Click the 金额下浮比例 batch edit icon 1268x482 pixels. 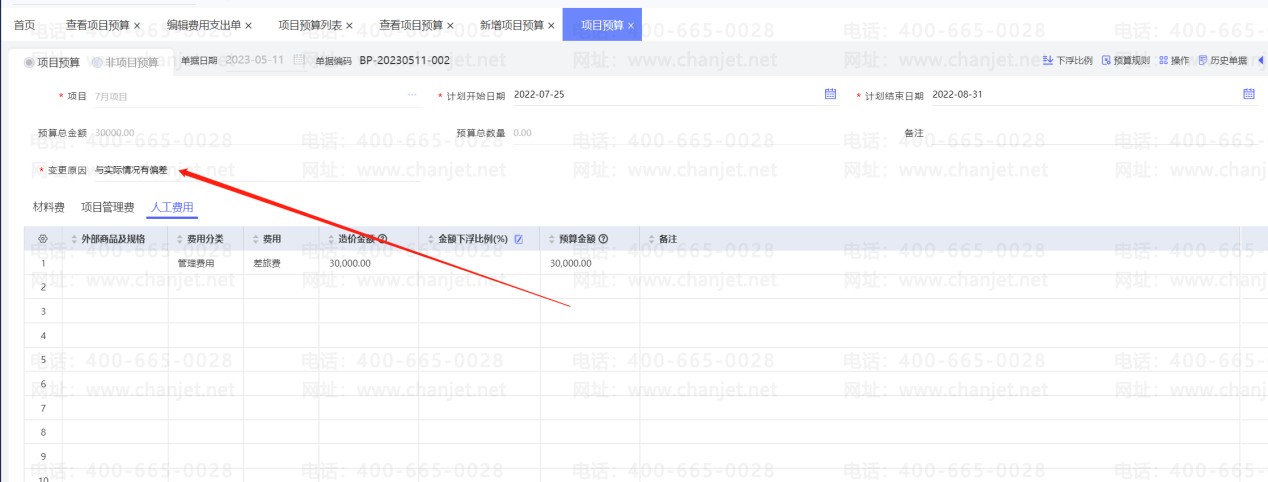pos(518,239)
